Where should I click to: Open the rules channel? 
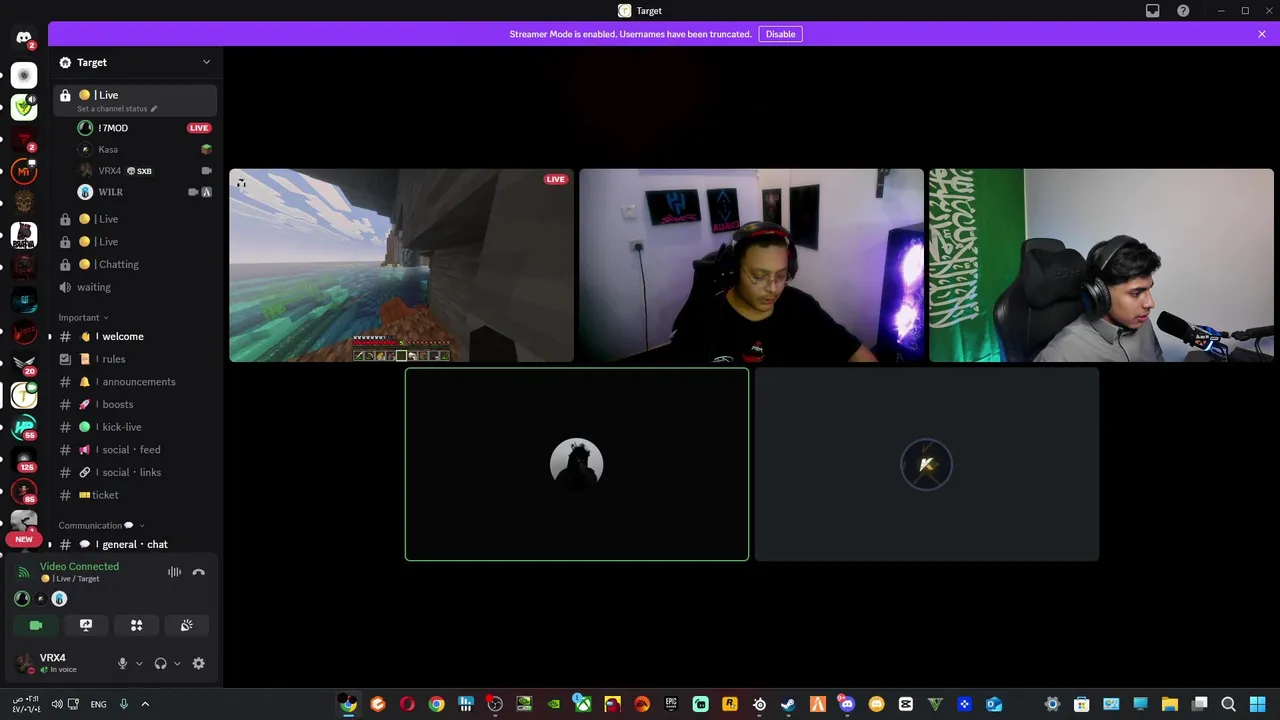tap(135, 359)
